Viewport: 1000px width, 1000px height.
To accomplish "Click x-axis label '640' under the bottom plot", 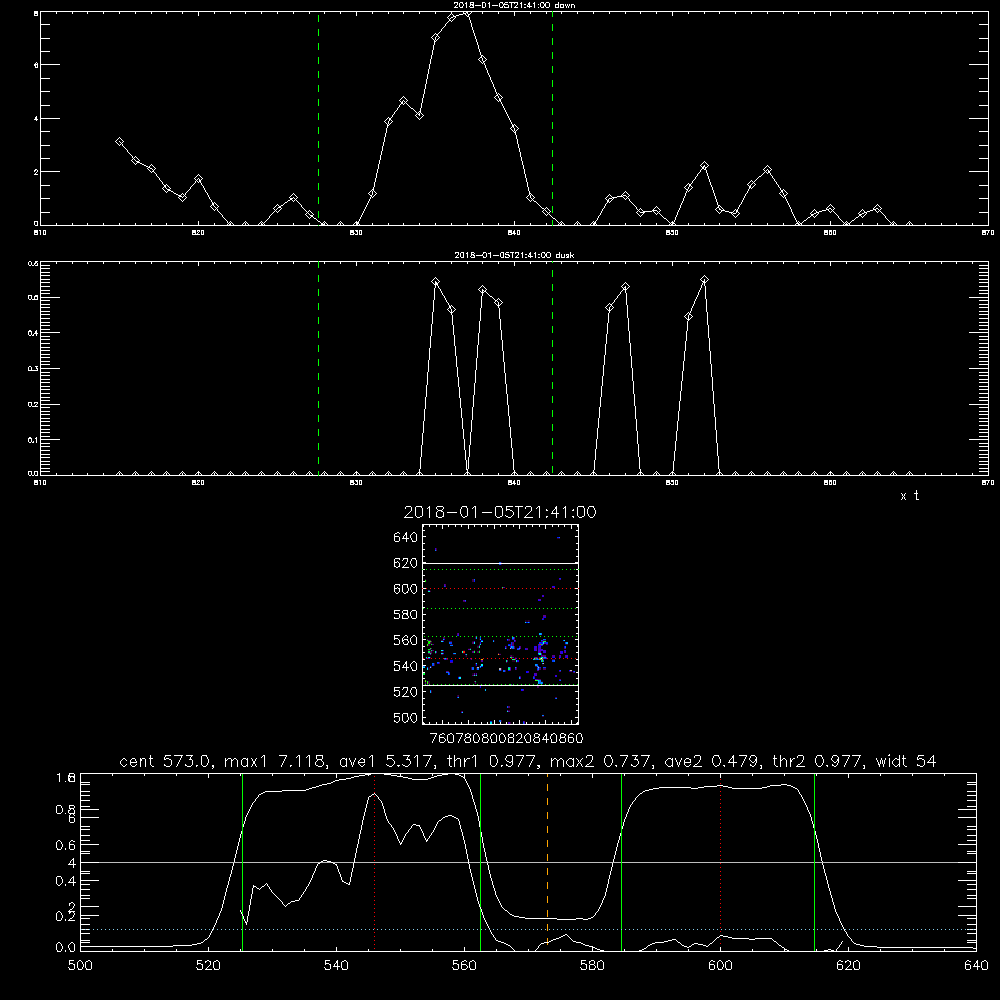I will click(976, 966).
